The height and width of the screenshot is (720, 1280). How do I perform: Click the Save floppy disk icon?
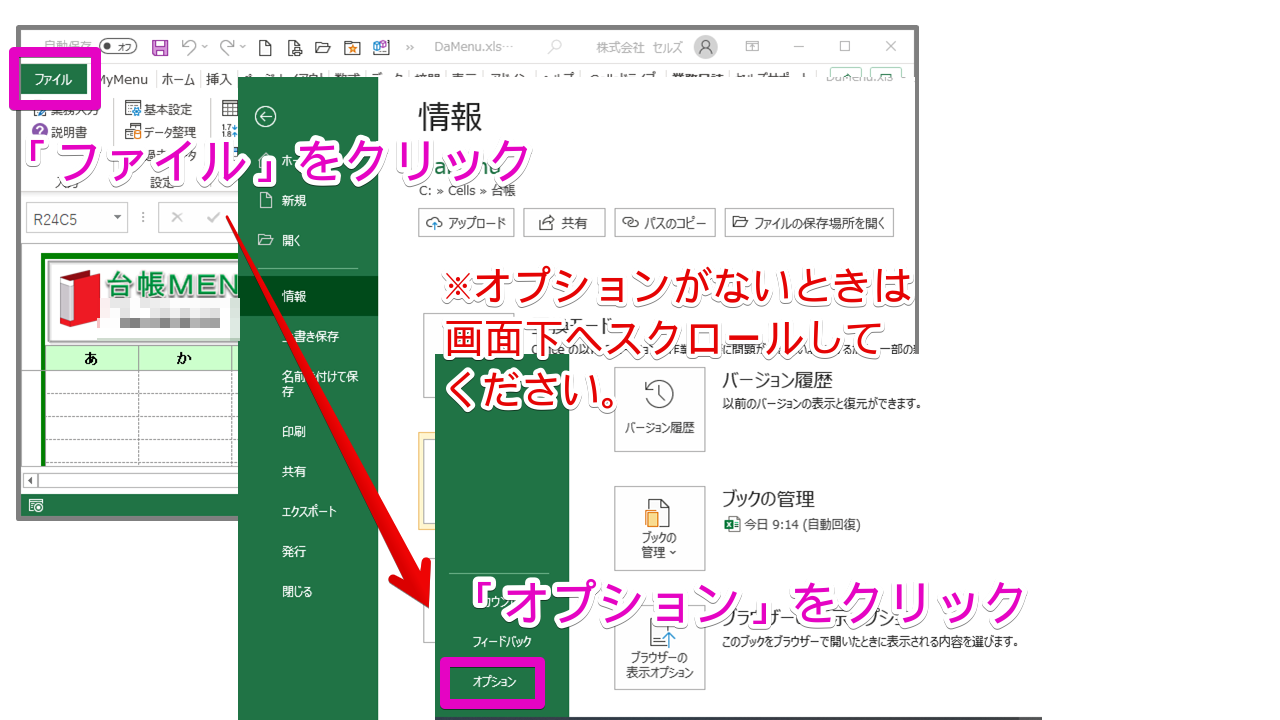pos(160,47)
